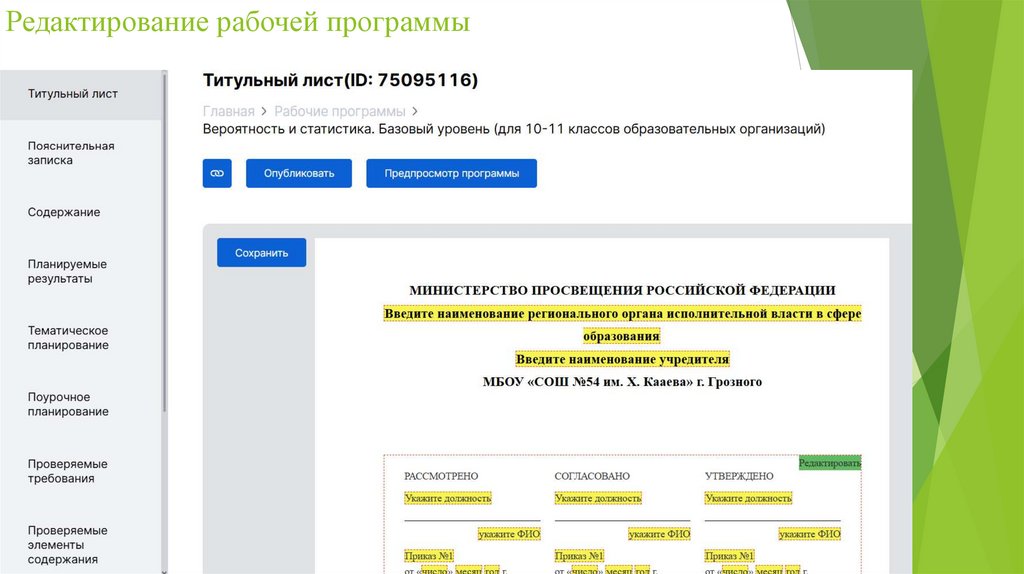Click the school name МБОУ «СОШ №54»
Viewport: 1024px width, 574px height.
point(622,382)
